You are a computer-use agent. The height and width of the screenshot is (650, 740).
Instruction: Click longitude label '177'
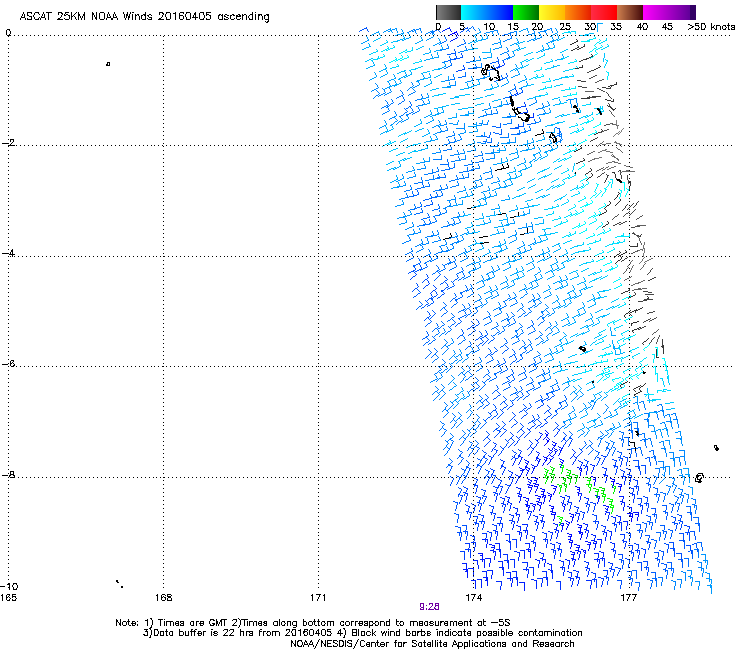pyautogui.click(x=628, y=598)
